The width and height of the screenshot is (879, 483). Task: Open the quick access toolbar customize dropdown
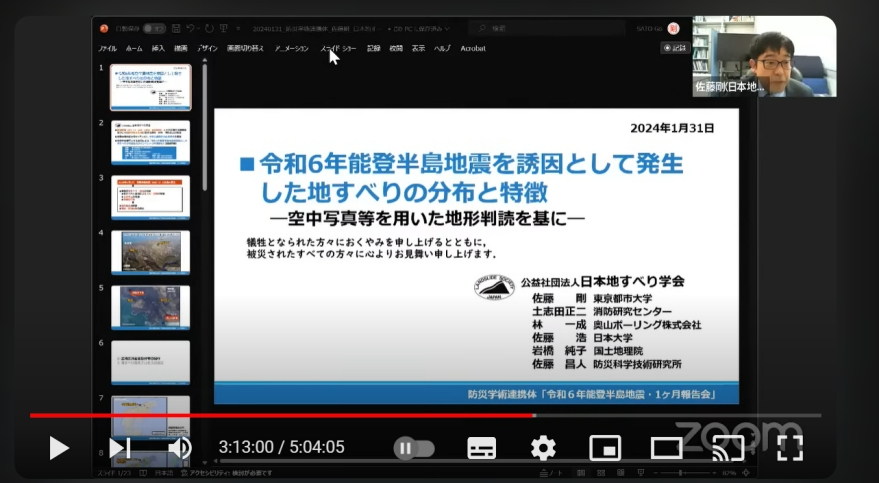coord(238,29)
